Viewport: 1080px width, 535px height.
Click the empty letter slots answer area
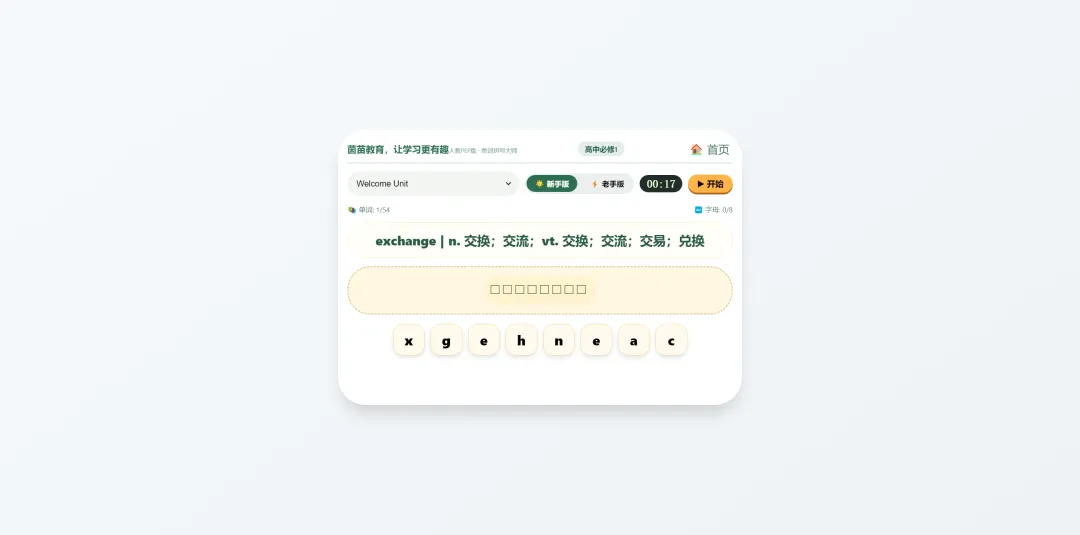540,291
